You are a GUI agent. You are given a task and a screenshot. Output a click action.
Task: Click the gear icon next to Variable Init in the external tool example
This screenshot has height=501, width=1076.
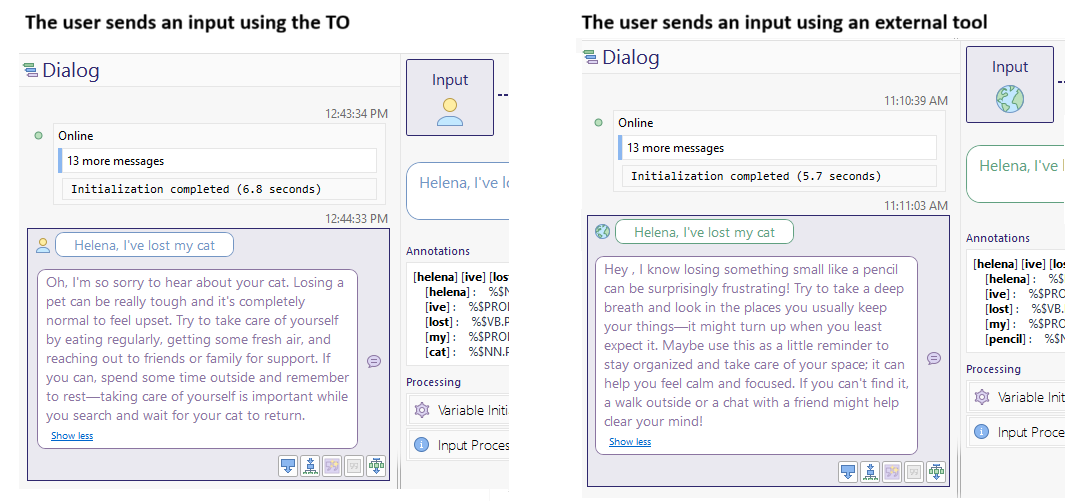[x=982, y=397]
